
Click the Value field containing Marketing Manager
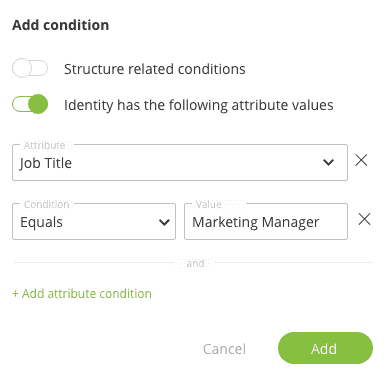(x=266, y=222)
